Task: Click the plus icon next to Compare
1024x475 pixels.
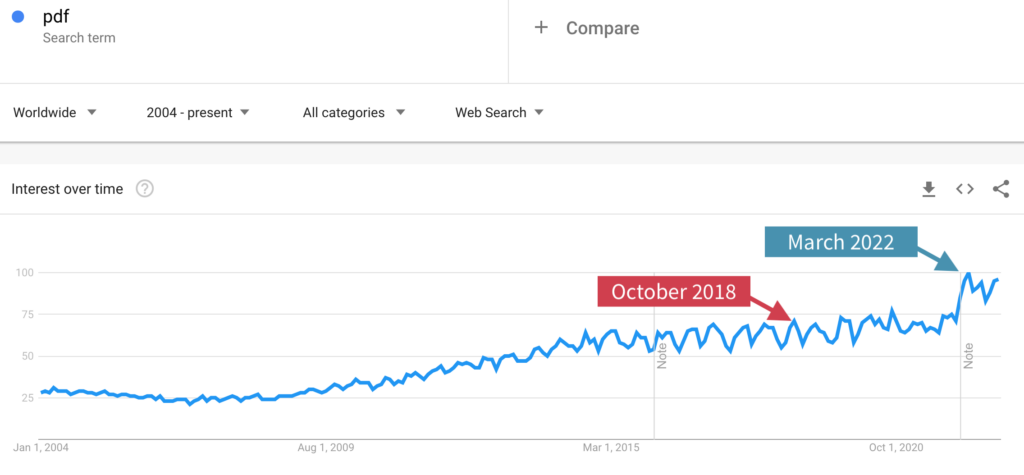Action: (541, 27)
